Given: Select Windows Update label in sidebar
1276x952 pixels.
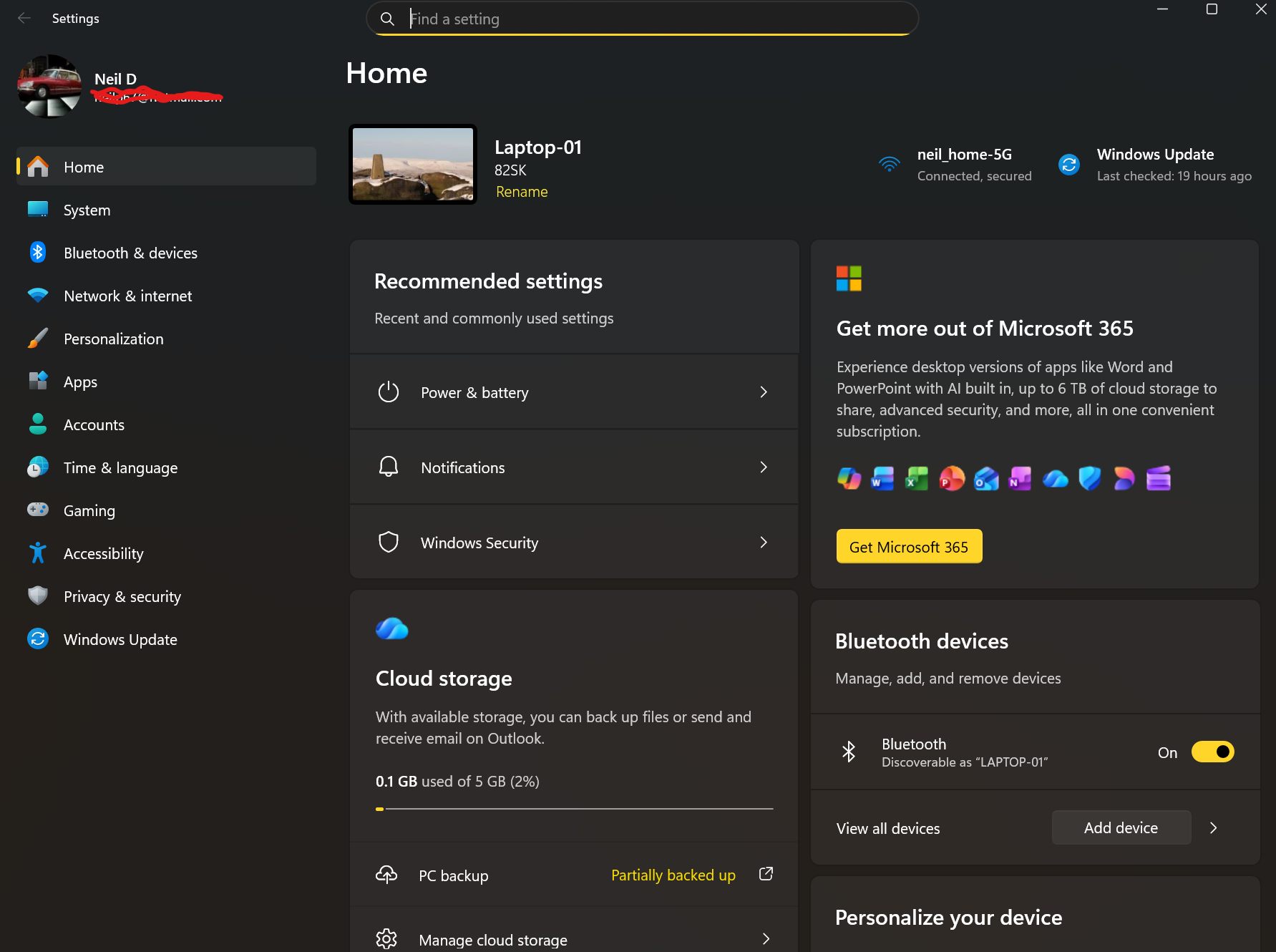Looking at the screenshot, I should point(120,639).
